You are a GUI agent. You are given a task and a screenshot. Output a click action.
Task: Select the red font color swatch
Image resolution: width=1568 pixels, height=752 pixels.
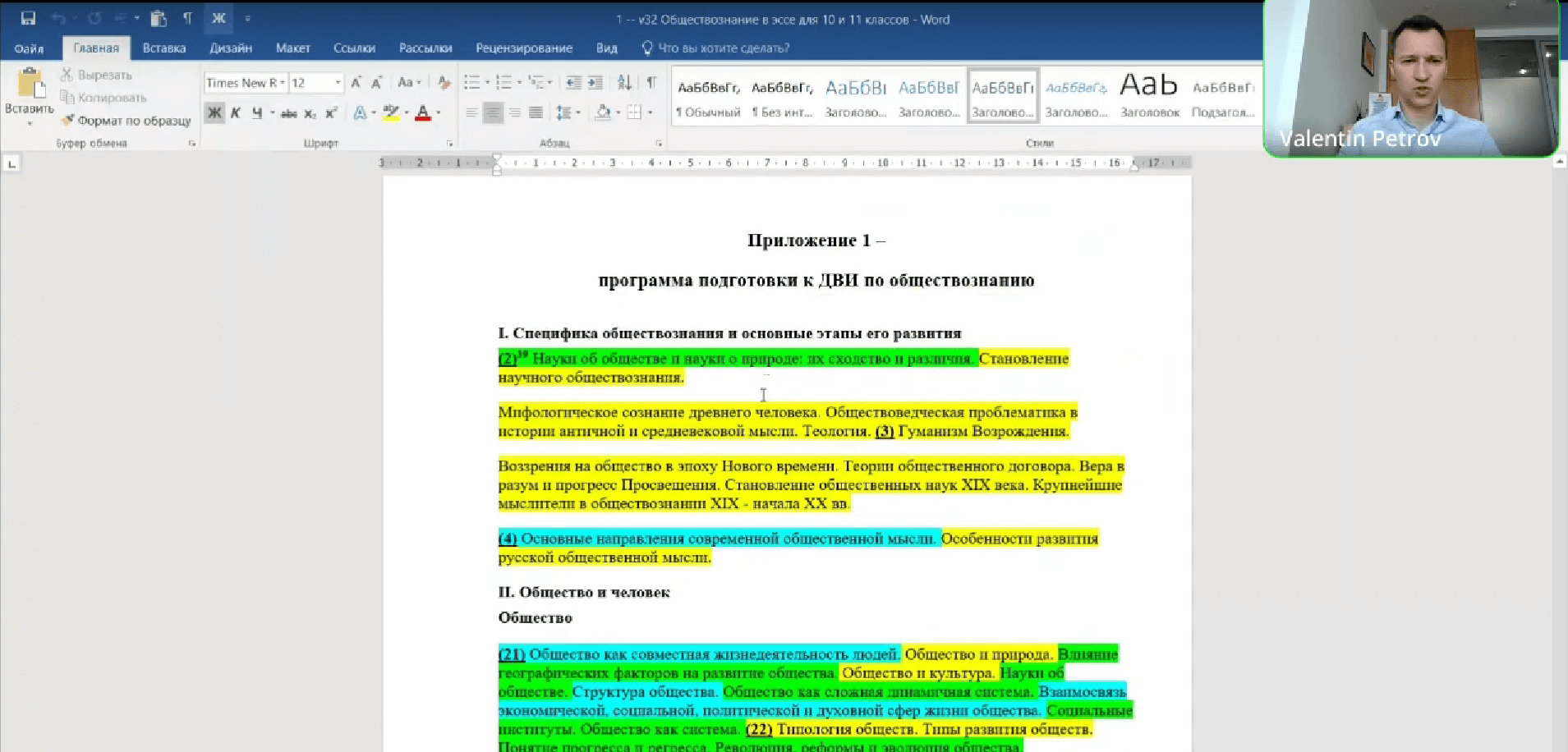coord(424,113)
